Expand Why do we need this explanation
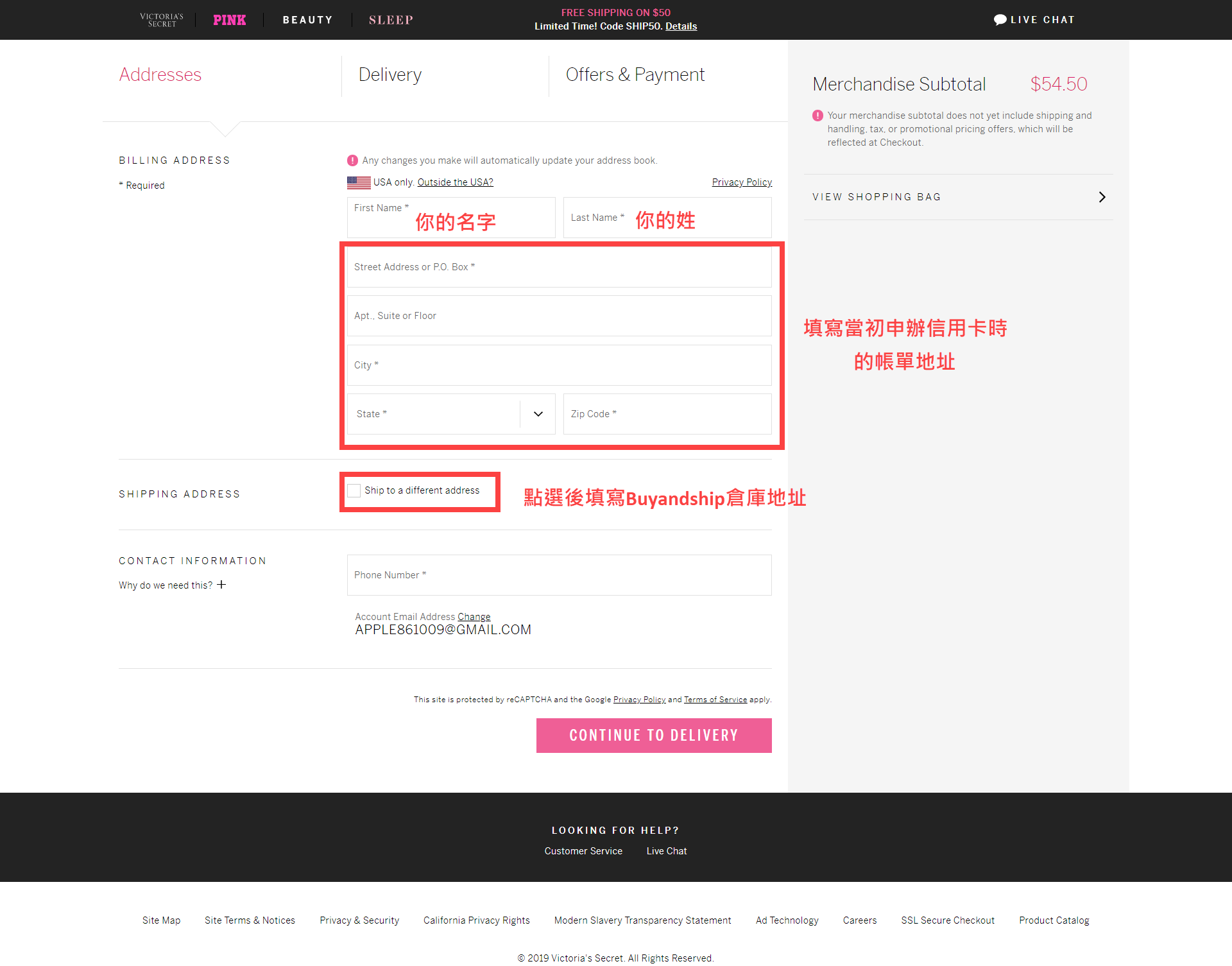 point(166,585)
